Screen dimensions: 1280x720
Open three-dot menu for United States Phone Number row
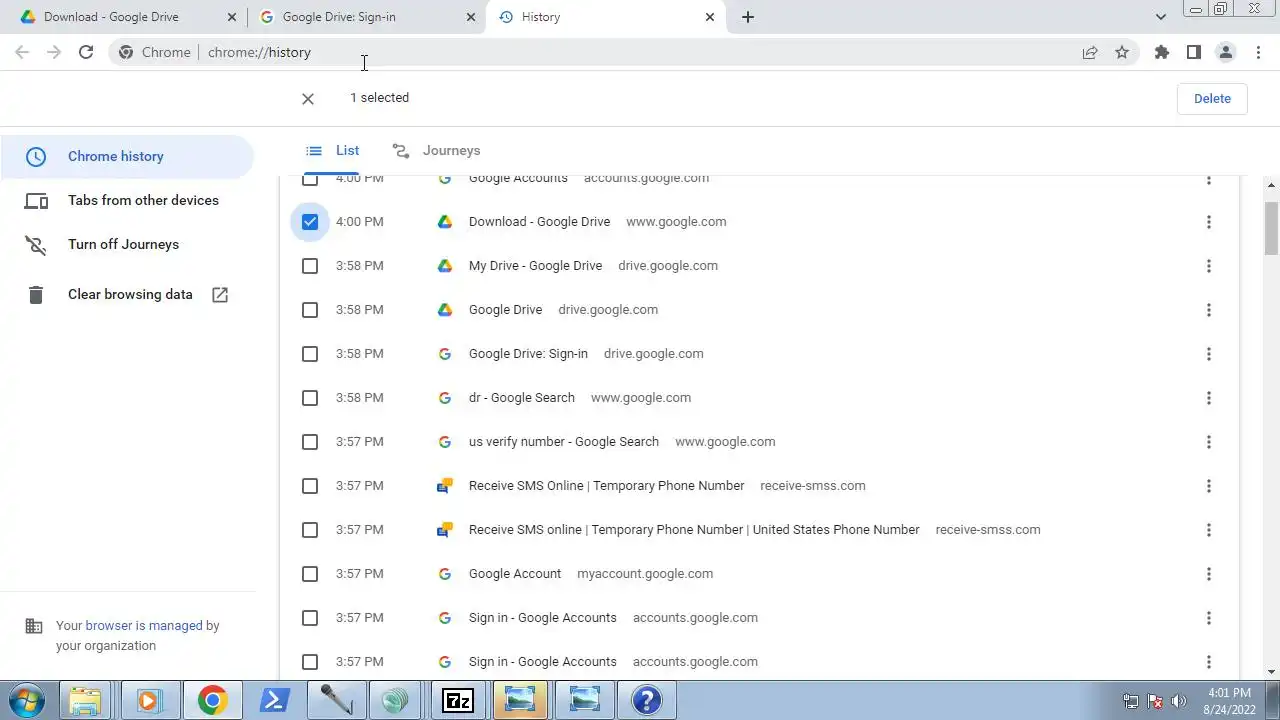[1208, 530]
